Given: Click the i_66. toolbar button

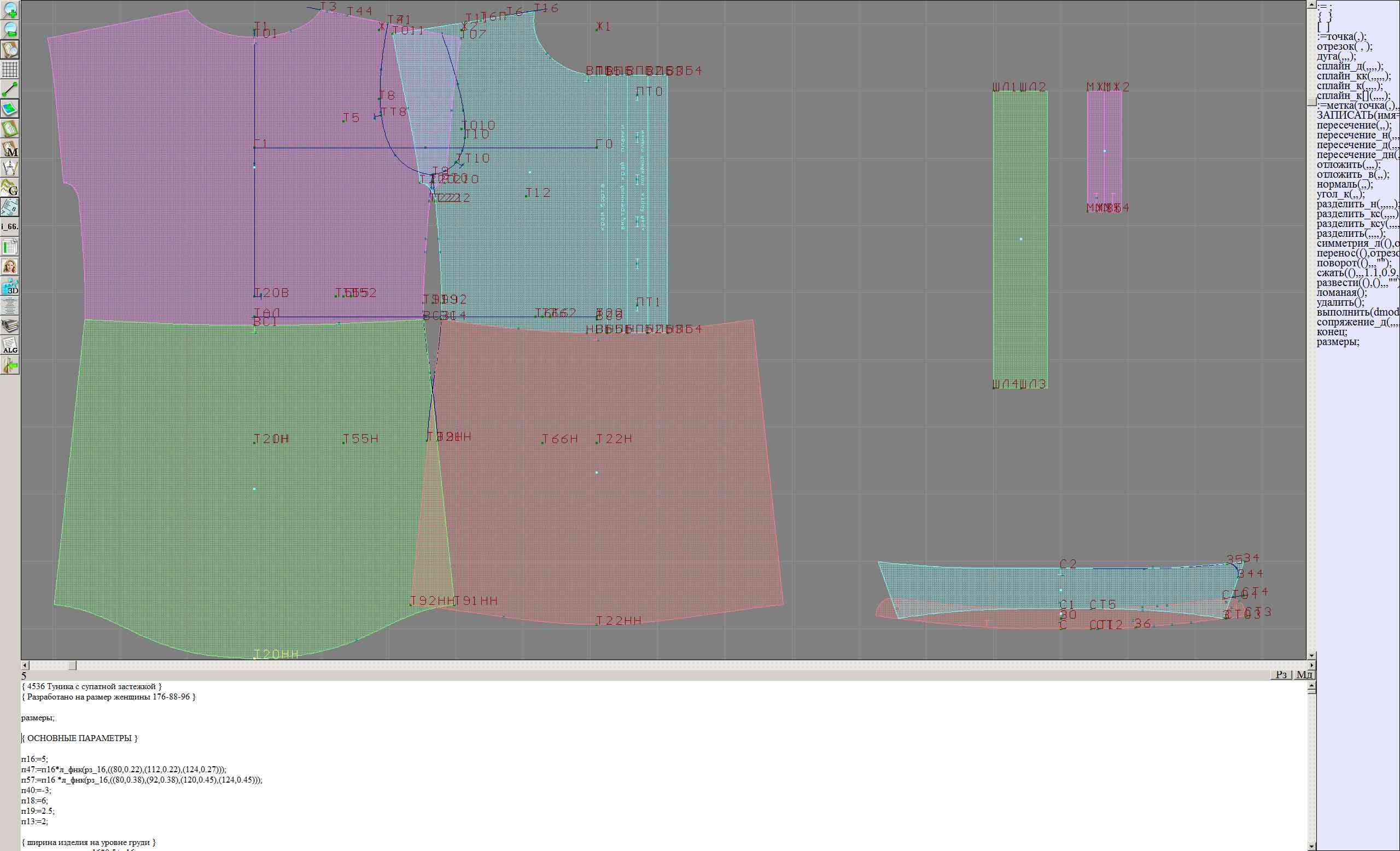Looking at the screenshot, I should 10,226.
